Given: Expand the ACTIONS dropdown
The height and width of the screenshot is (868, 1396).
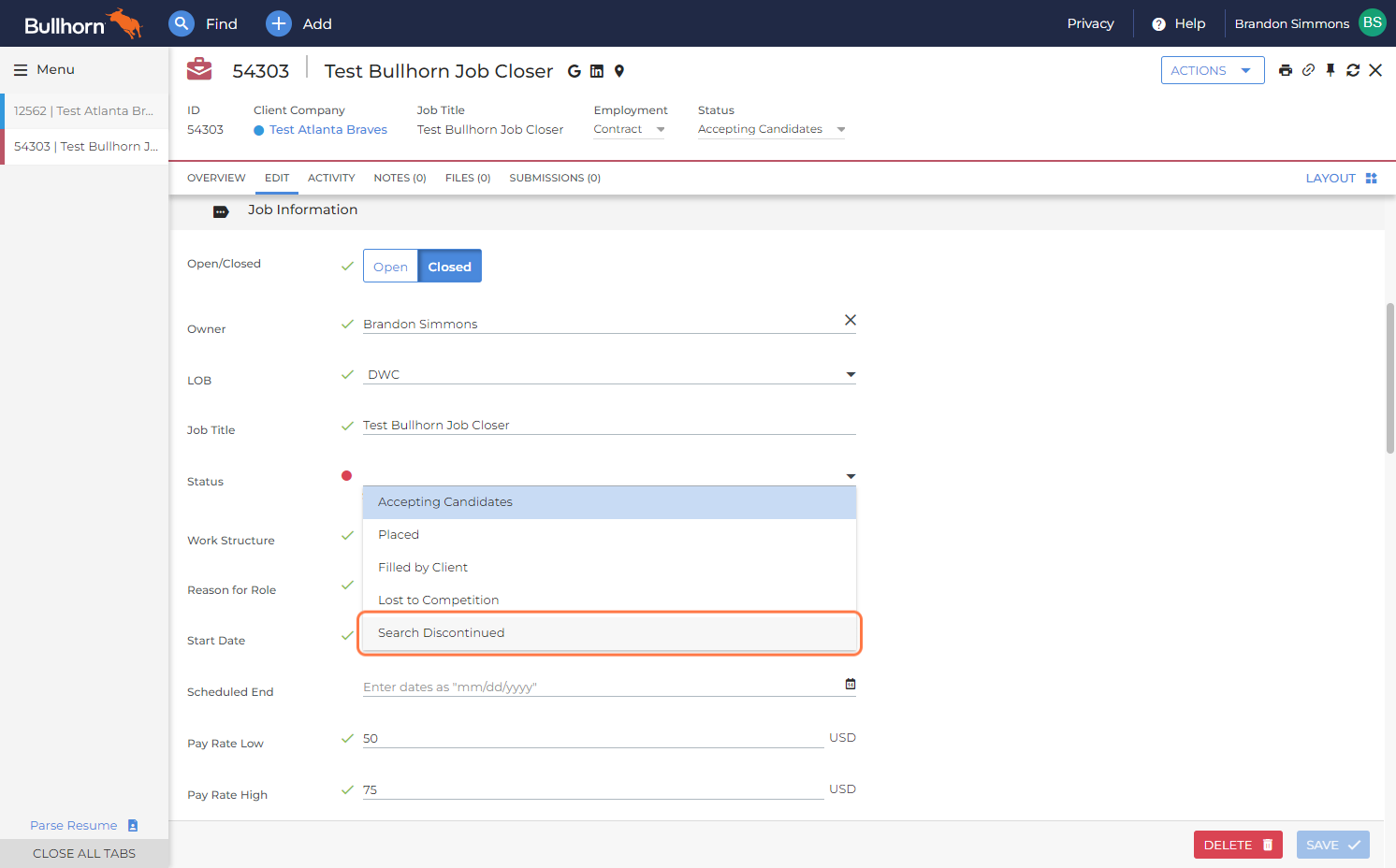Looking at the screenshot, I should pyautogui.click(x=1213, y=70).
